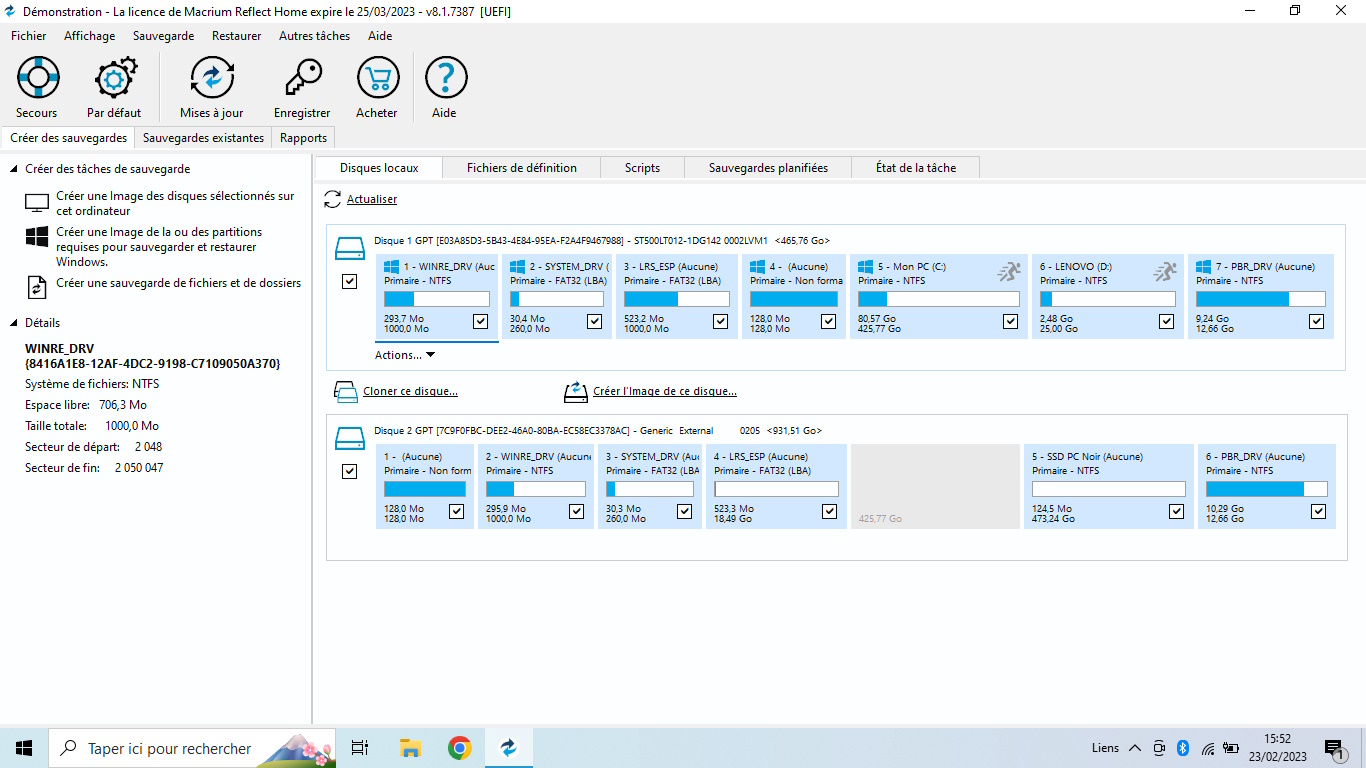Click the running figure icon on Mon PC (C:)

tap(1009, 270)
